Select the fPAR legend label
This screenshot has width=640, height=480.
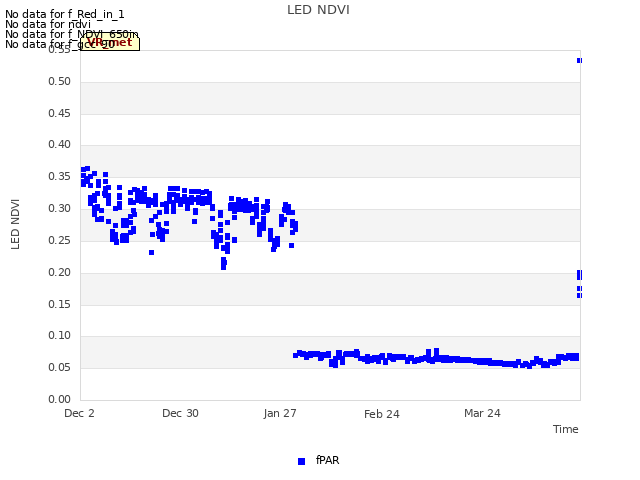[327, 460]
